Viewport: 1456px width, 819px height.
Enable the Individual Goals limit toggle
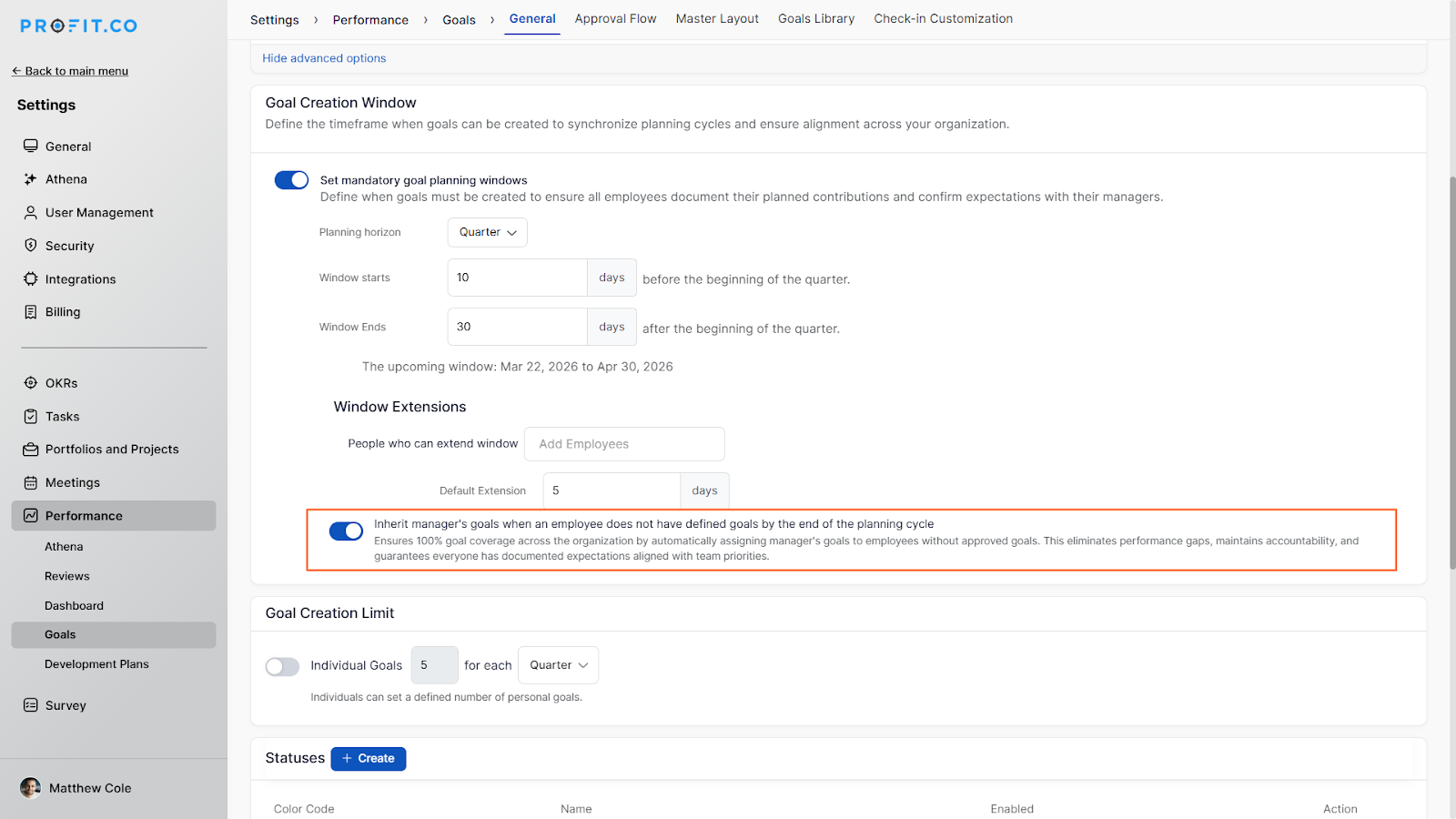click(x=282, y=666)
